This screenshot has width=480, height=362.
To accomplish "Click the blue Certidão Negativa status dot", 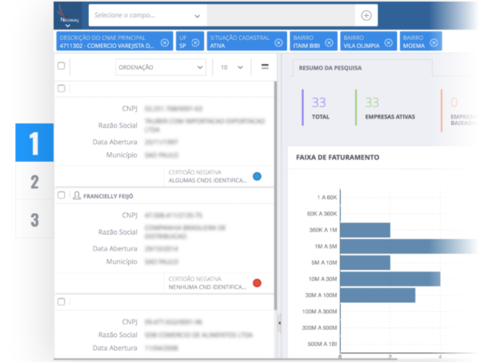I will tap(257, 176).
